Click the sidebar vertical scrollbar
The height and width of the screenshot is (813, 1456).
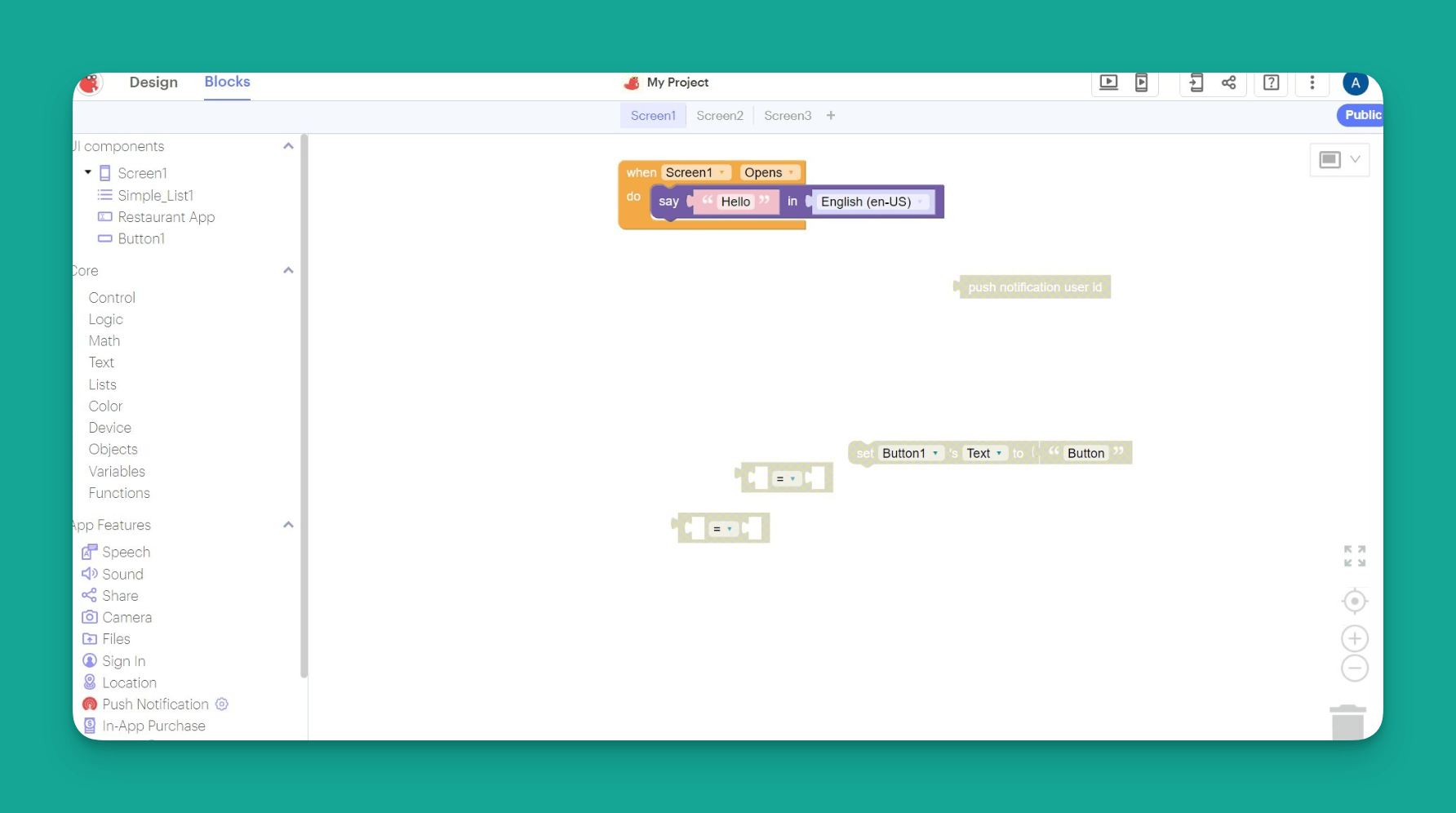tap(304, 406)
